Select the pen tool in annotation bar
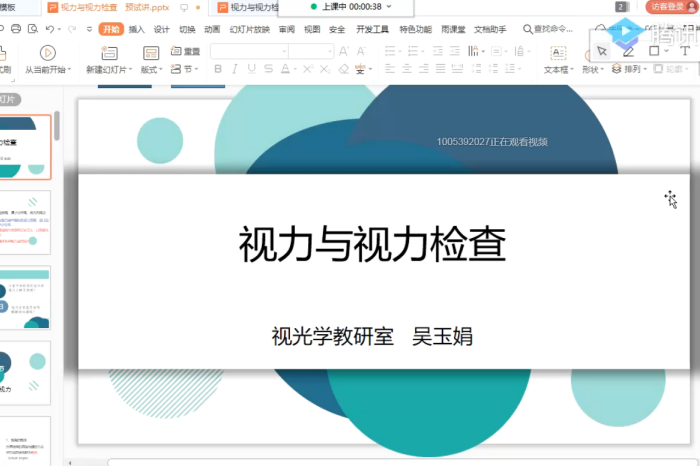Screen dimensions: 700x466 (628, 51)
